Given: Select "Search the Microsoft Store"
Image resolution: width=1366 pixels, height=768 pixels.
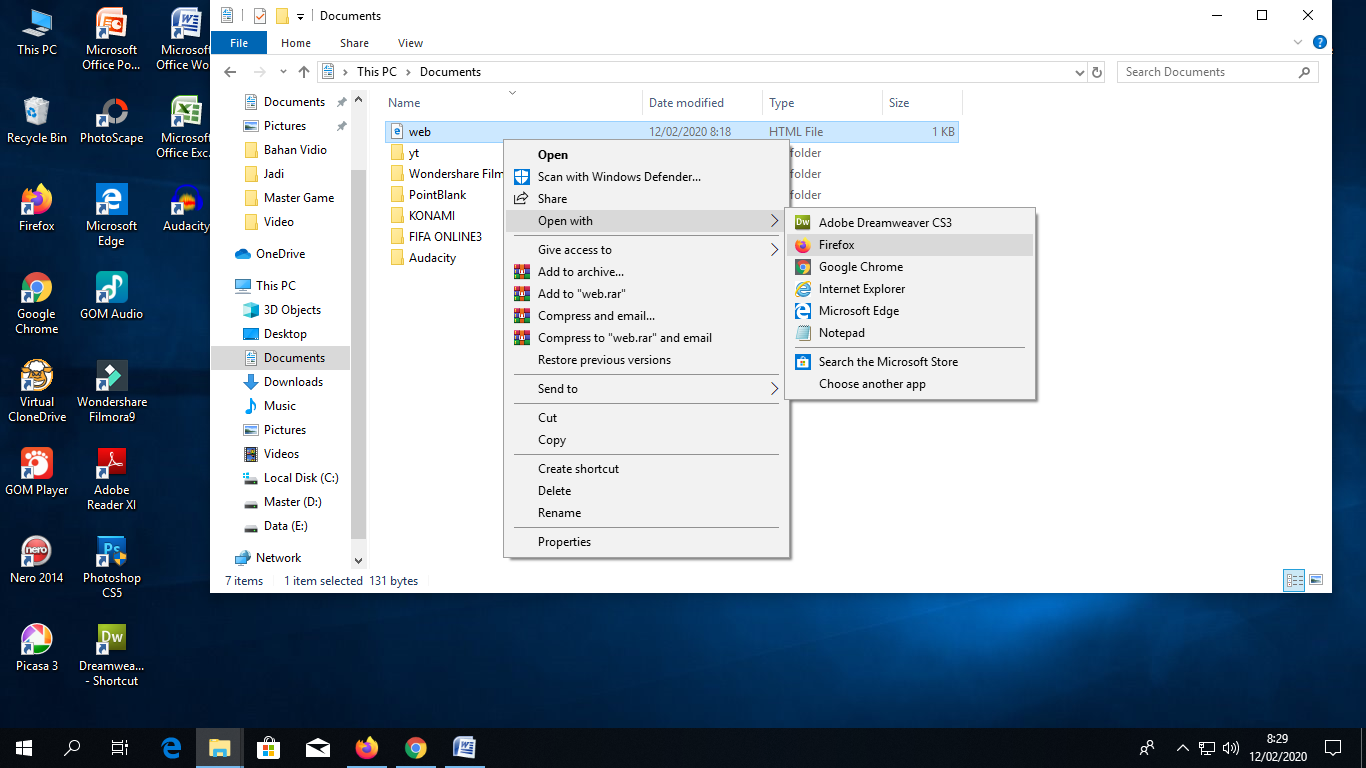Looking at the screenshot, I should coord(886,361).
